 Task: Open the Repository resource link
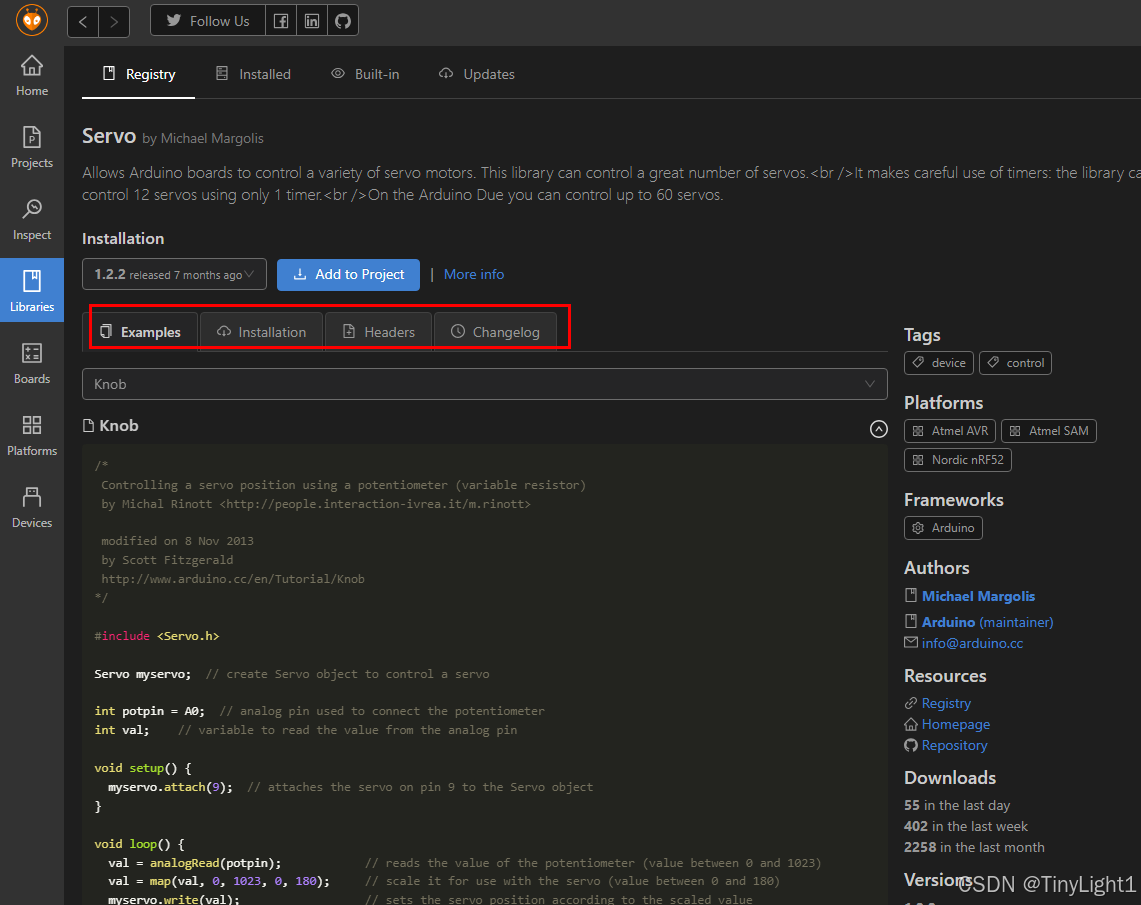tap(954, 745)
